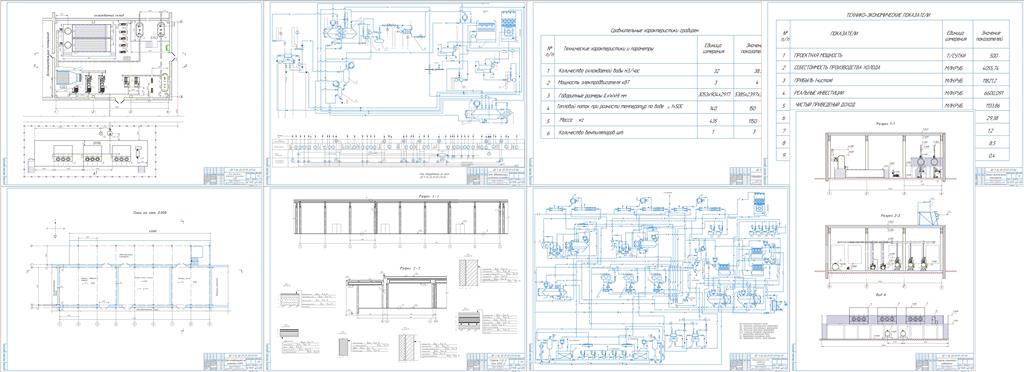Click the title block of the floor plan sheet
Screen dimensions: 1024x372
[232, 362]
